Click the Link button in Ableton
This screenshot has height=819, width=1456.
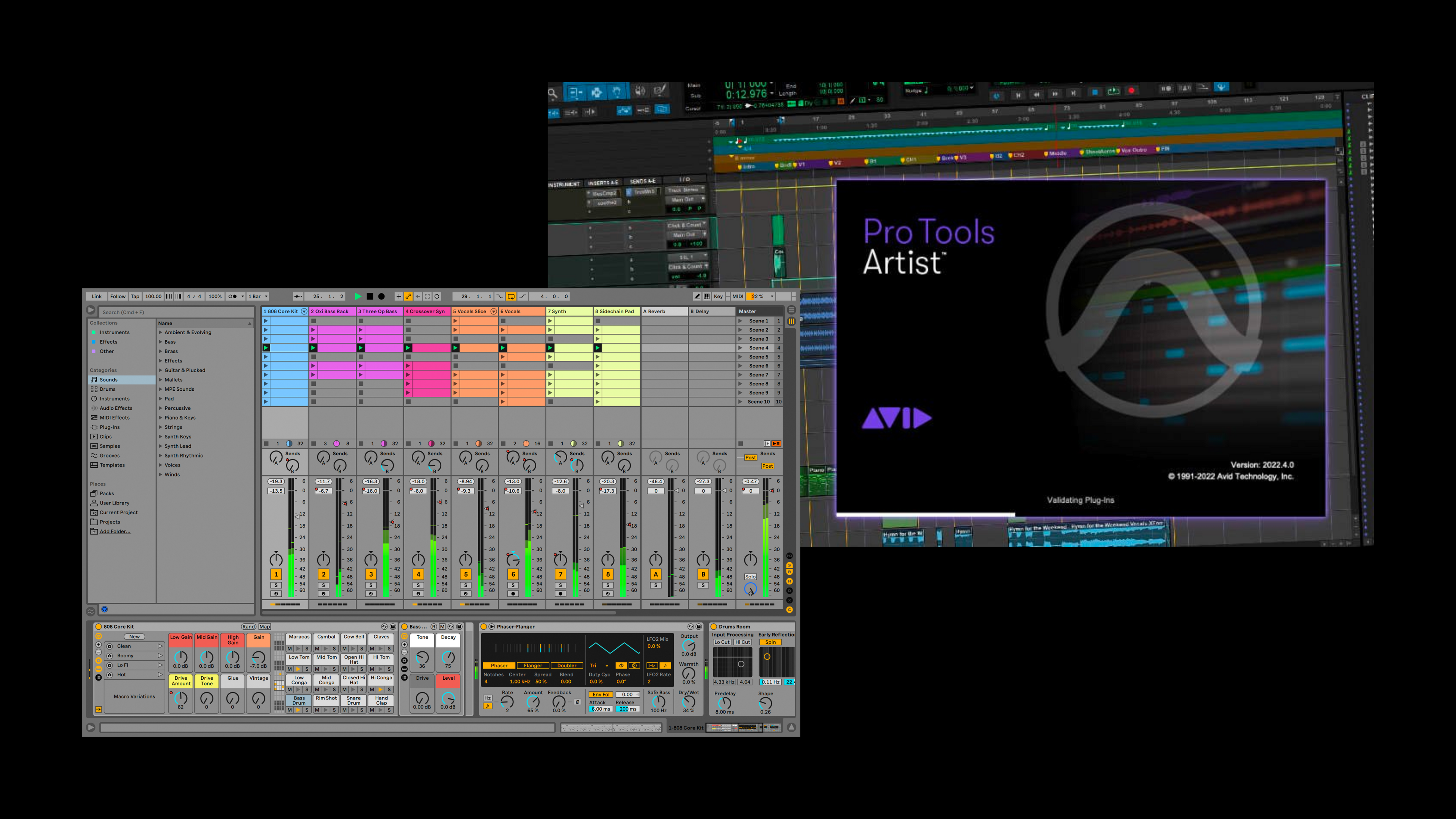tap(97, 296)
